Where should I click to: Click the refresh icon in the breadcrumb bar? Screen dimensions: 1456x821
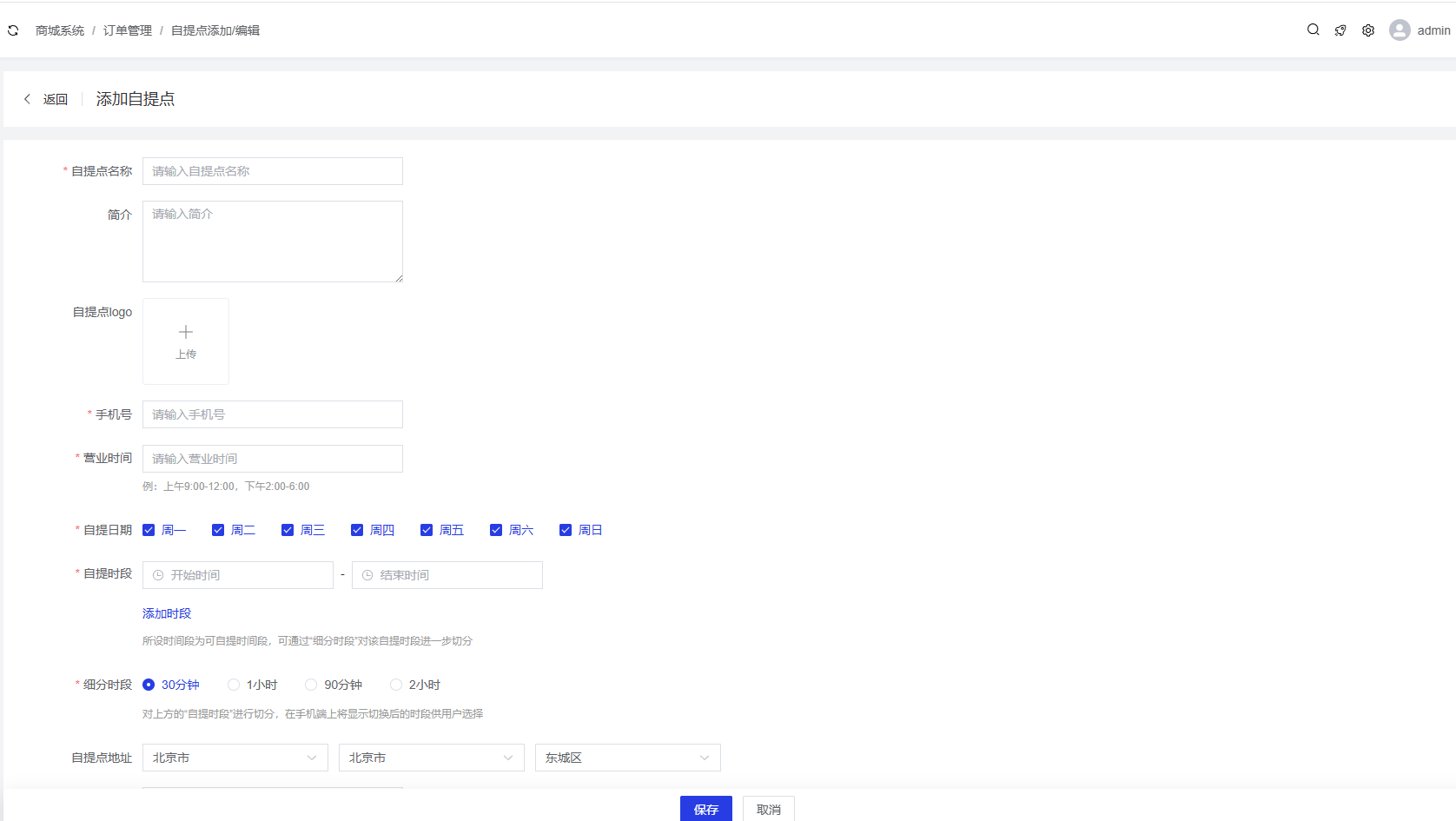click(x=13, y=30)
